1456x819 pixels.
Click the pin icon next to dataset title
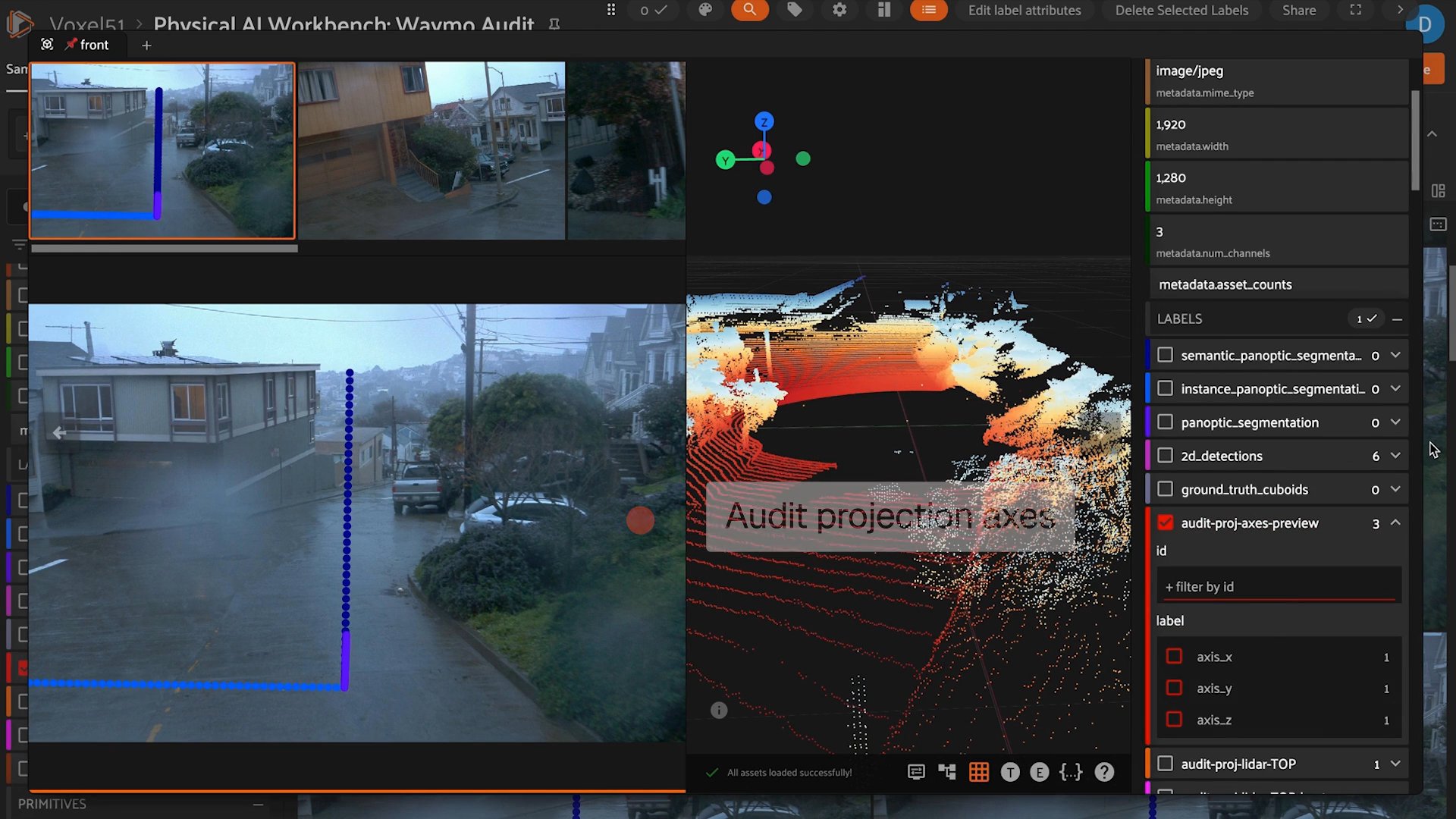pyautogui.click(x=554, y=24)
